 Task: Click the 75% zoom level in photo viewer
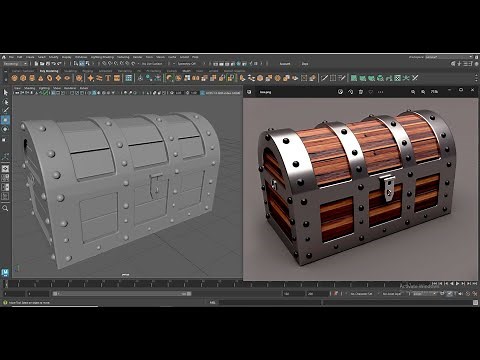pyautogui.click(x=434, y=92)
